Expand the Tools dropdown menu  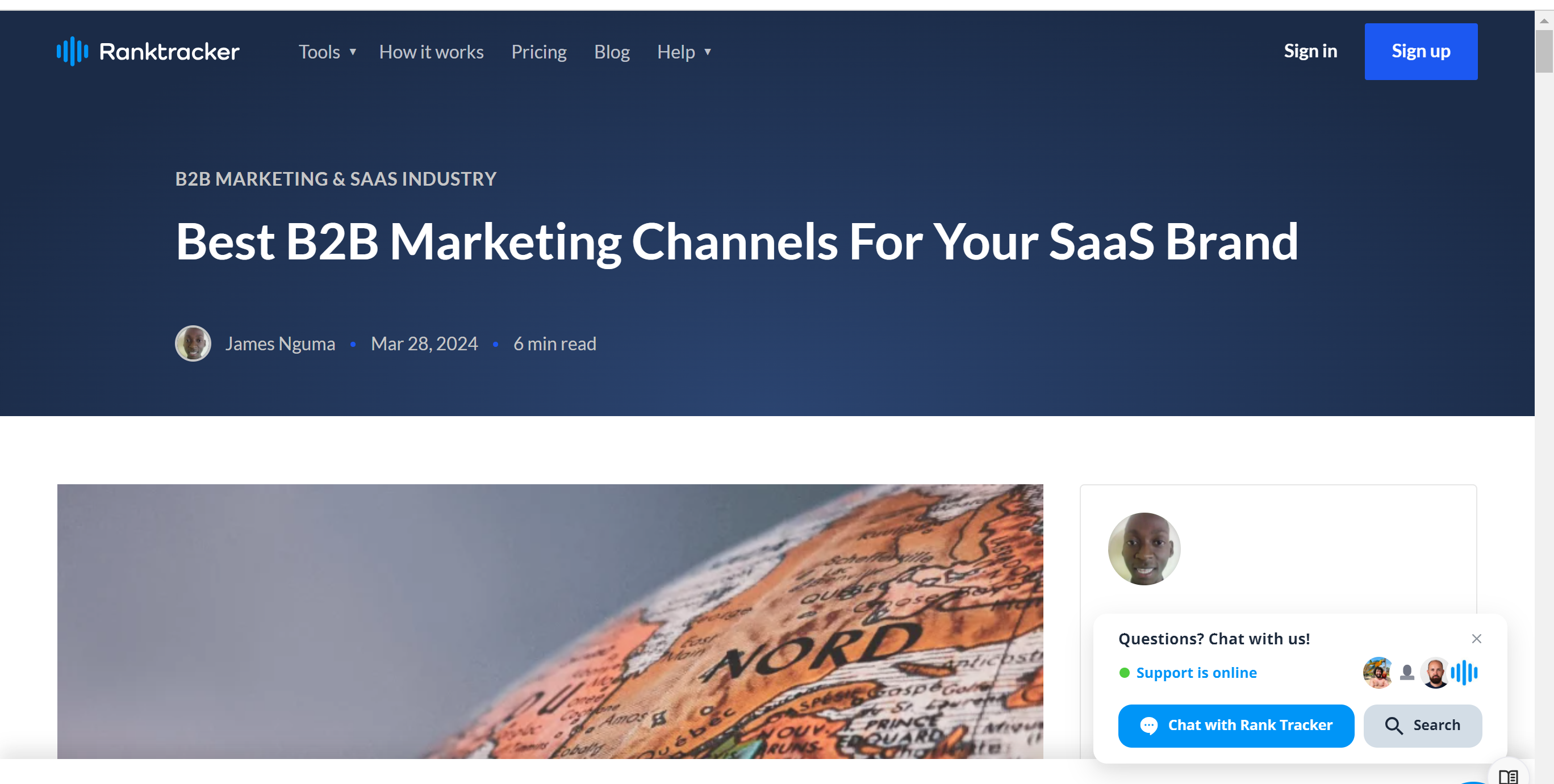click(328, 52)
